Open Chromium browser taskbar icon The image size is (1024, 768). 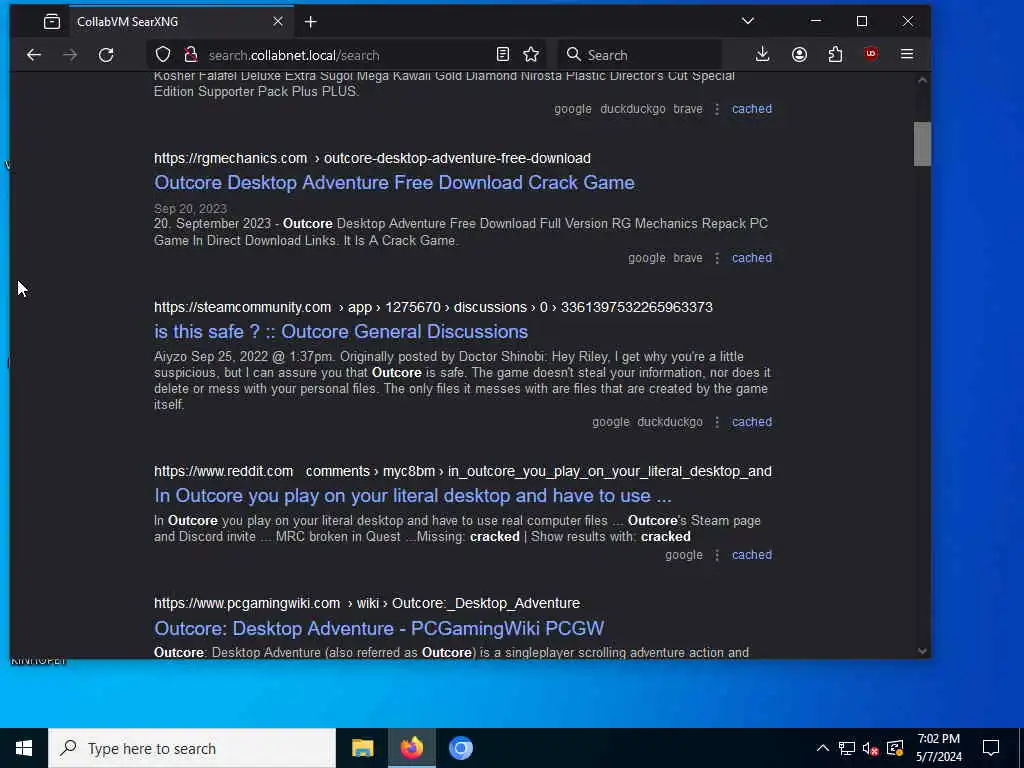460,748
